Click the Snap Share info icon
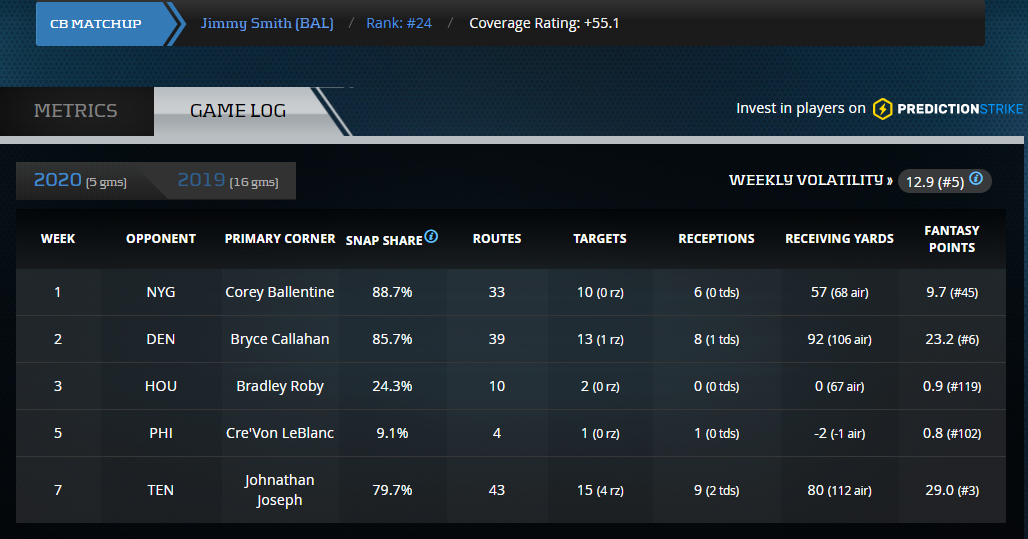Image resolution: width=1028 pixels, height=539 pixels. click(x=431, y=237)
